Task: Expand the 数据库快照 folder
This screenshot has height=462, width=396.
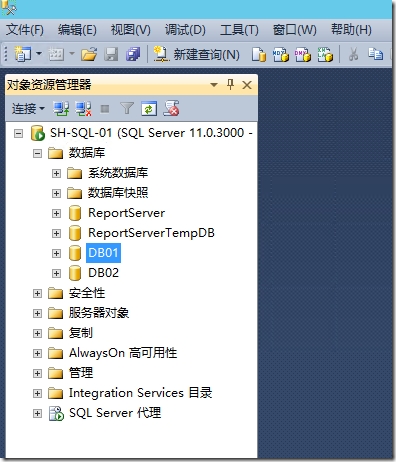Action: (56, 194)
